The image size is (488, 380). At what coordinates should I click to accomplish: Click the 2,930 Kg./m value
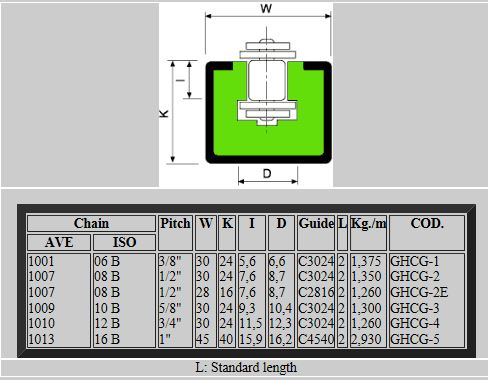[366, 339]
